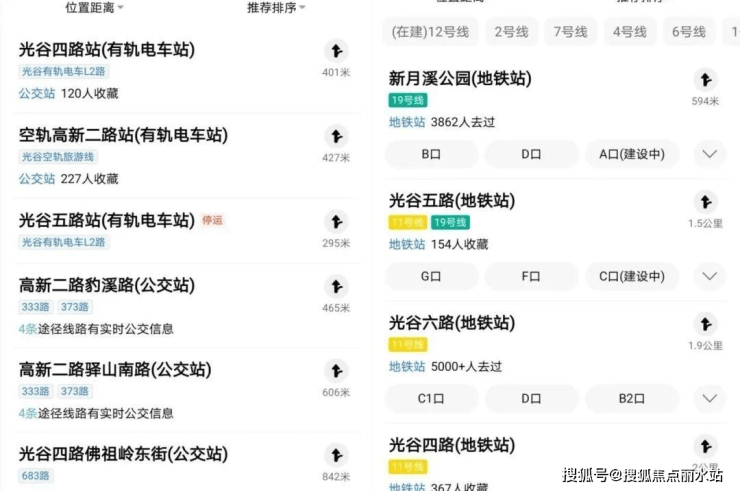The height and width of the screenshot is (491, 740).
Task: Tap navigation arrow for 空轨高新二路站
Action: pyautogui.click(x=336, y=136)
